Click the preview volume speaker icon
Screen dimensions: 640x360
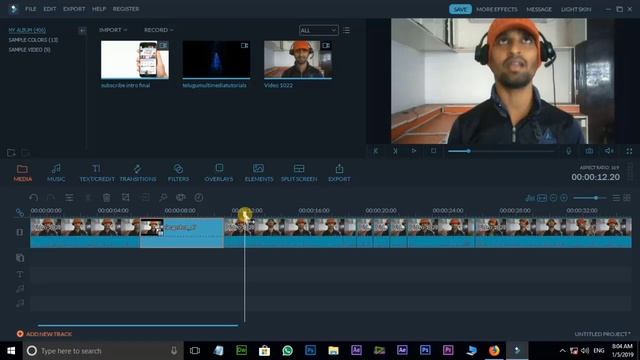[x=609, y=151]
